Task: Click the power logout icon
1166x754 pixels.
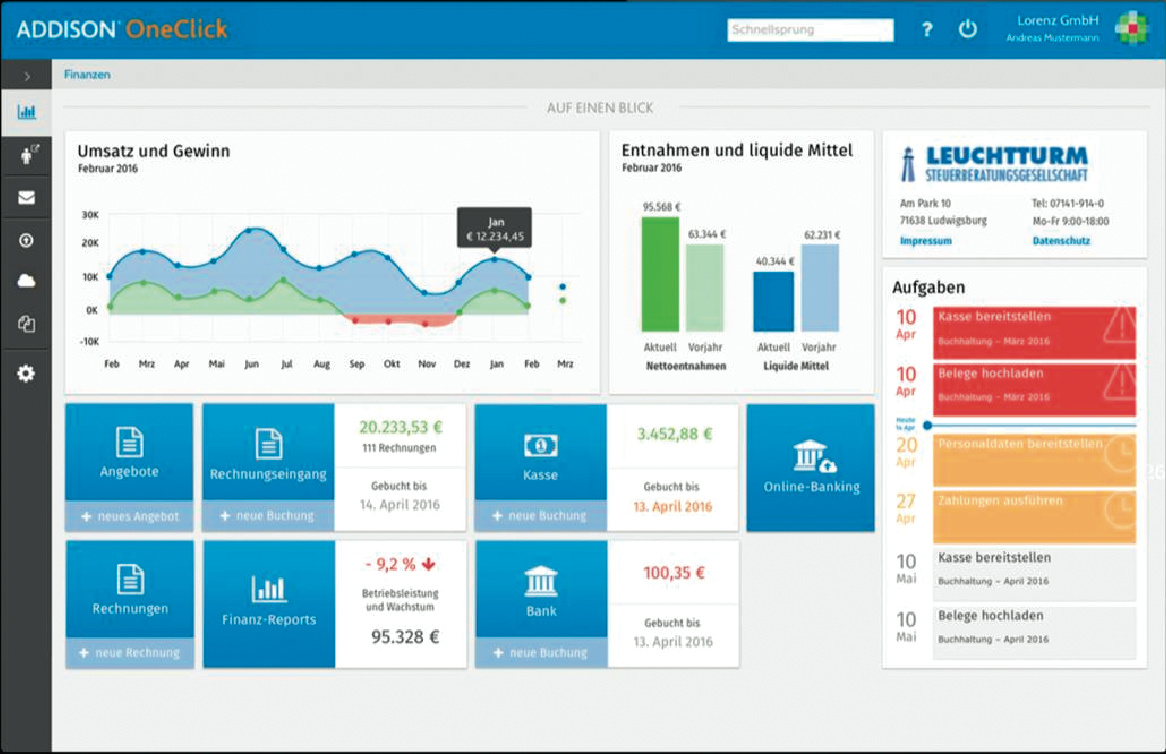Action: (x=967, y=30)
